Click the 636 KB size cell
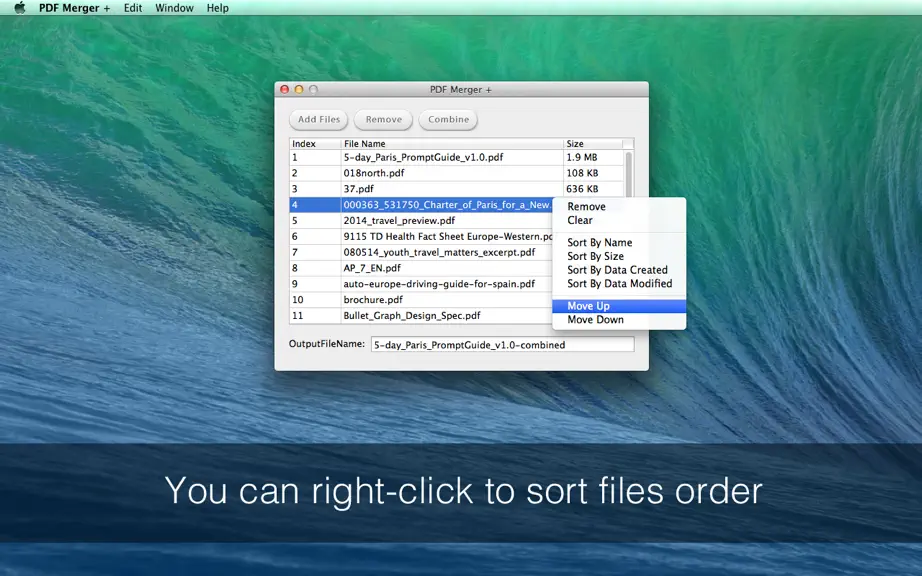Screen dimensions: 922x576 [593, 189]
